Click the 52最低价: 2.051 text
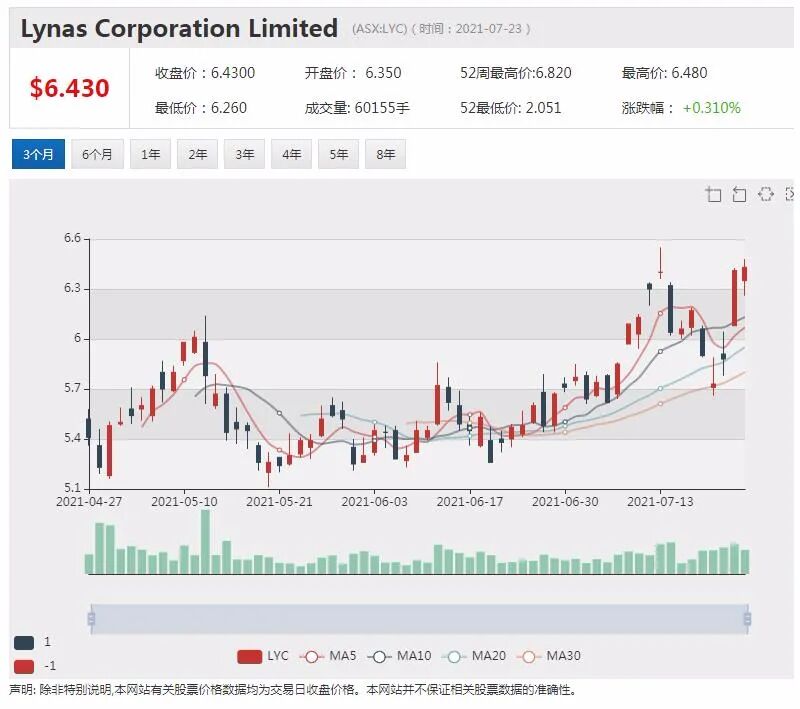This screenshot has height=709, width=800. [x=510, y=108]
